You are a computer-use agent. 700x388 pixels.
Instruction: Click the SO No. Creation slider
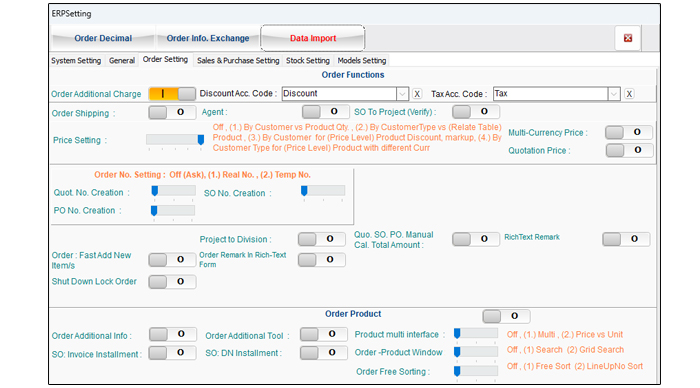323,191
